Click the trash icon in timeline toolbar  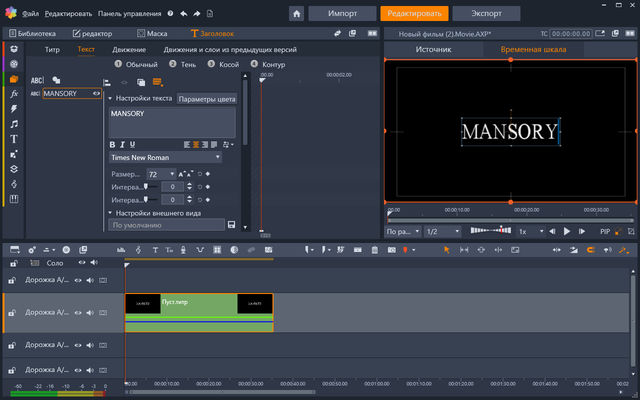[x=376, y=249]
